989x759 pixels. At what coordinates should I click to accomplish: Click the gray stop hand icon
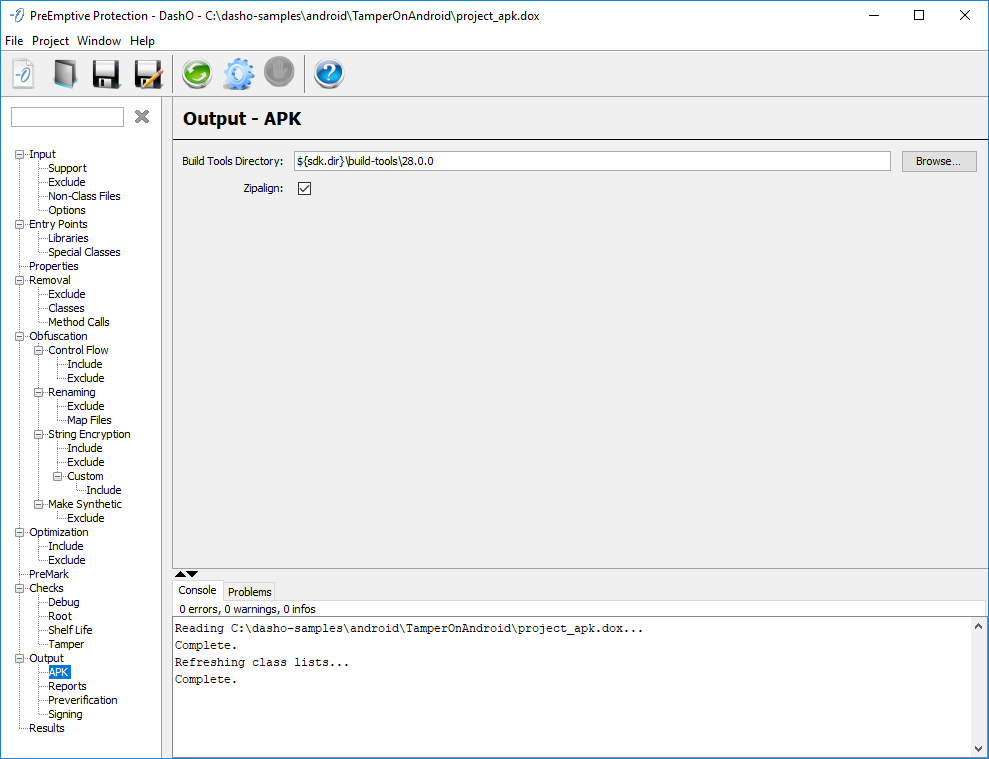[279, 72]
